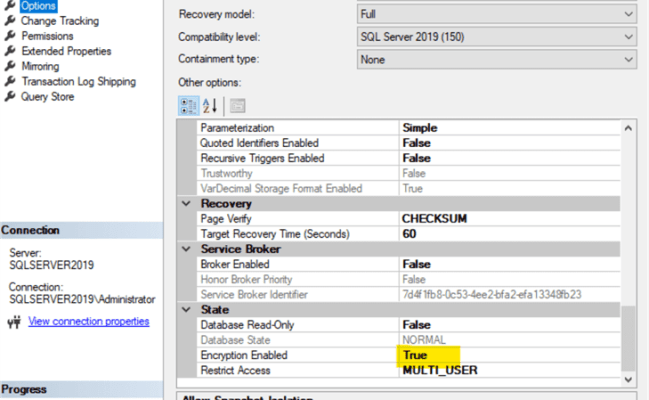Image resolution: width=649 pixels, height=400 pixels.
Task: Click the property grid scrollbar thumb
Action: [x=628, y=339]
